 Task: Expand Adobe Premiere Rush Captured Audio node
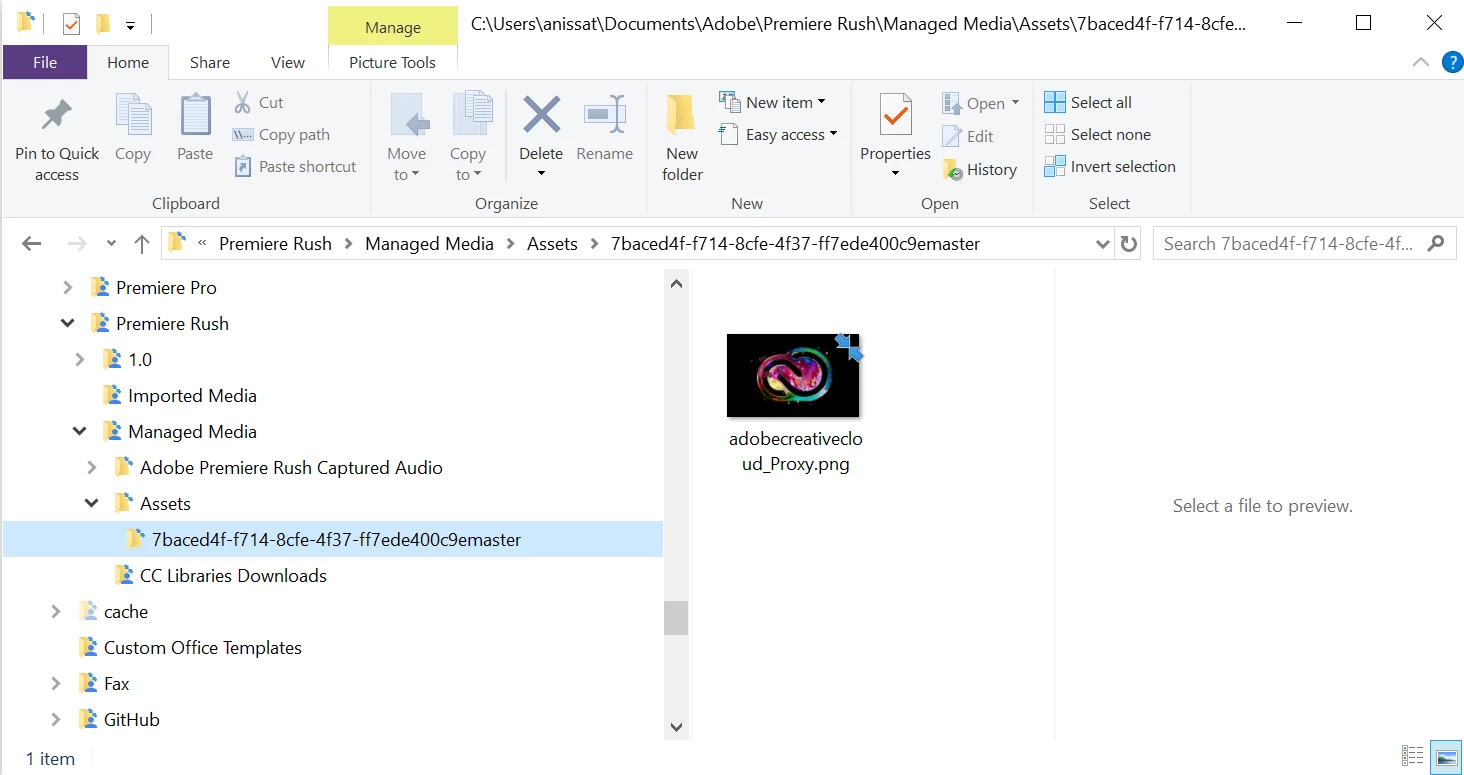[x=92, y=468]
